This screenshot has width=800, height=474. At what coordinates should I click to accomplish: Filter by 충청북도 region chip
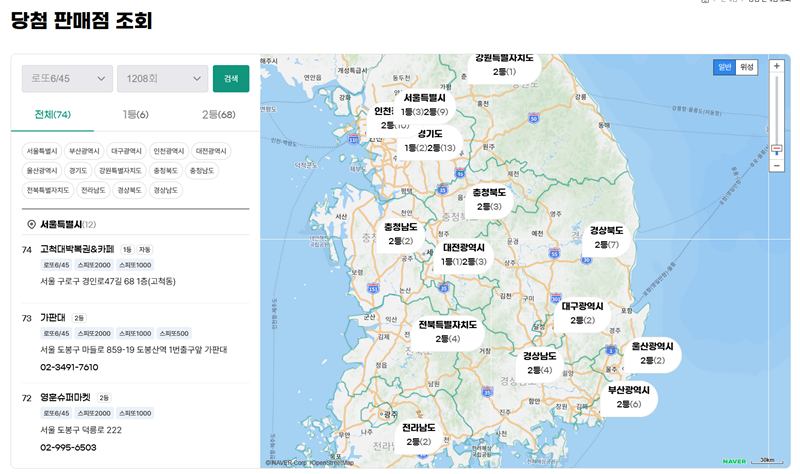pos(165,170)
